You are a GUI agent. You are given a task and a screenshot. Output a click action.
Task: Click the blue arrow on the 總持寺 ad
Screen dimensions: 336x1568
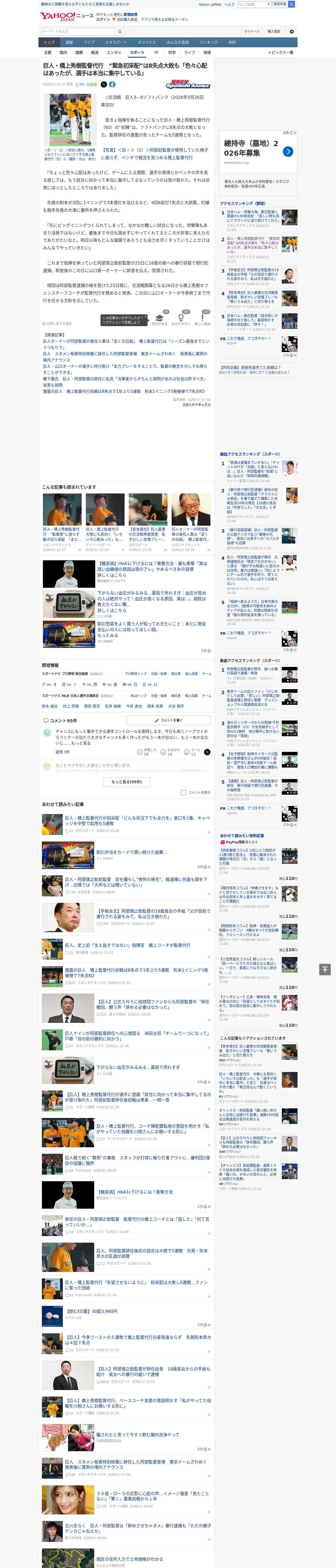click(x=288, y=152)
